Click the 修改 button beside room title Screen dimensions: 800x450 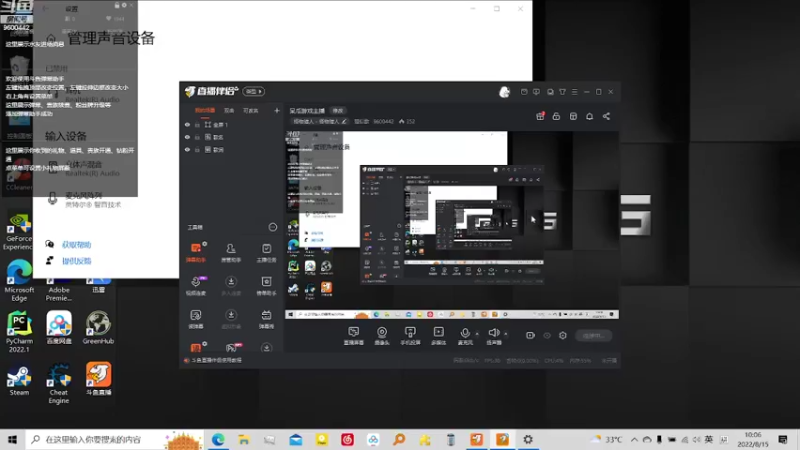(x=338, y=111)
